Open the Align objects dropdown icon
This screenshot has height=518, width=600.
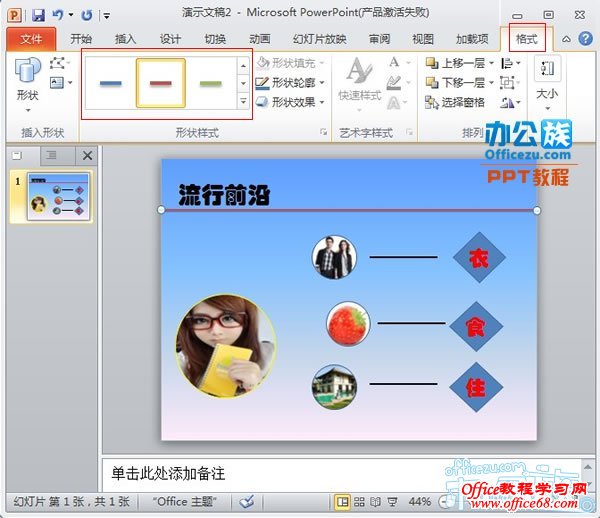(511, 63)
